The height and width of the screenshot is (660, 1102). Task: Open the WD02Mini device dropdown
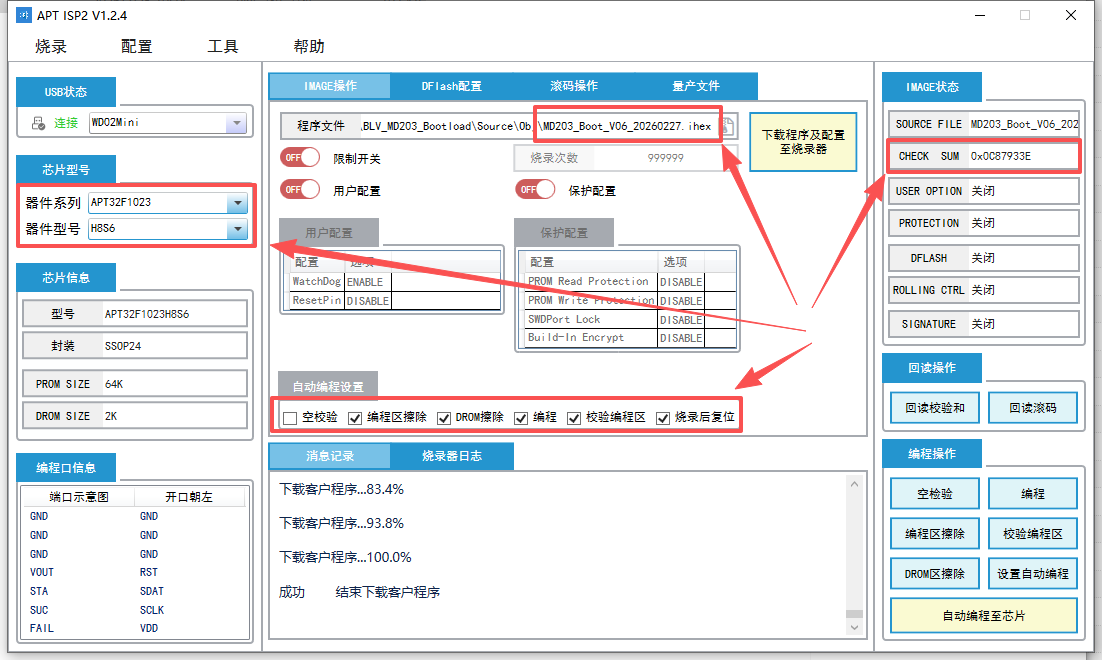coord(236,124)
